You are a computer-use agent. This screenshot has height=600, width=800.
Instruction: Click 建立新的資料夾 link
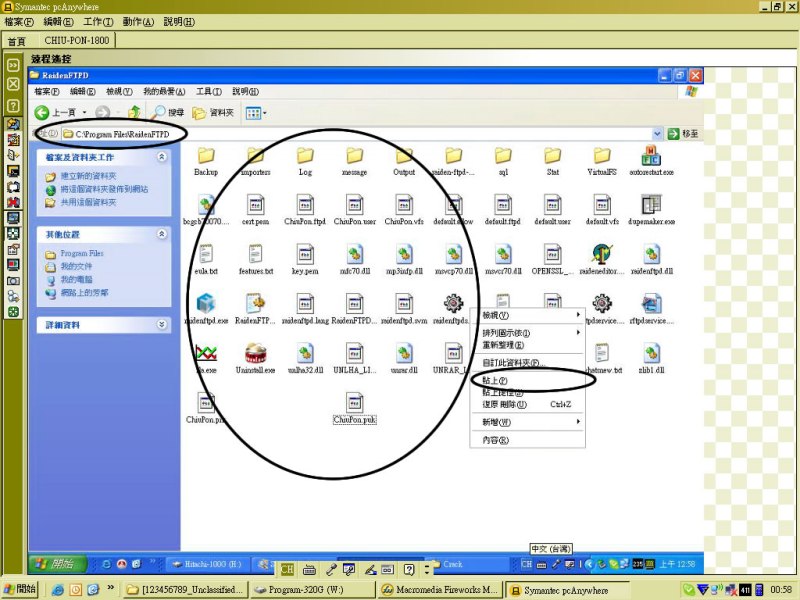click(x=88, y=176)
